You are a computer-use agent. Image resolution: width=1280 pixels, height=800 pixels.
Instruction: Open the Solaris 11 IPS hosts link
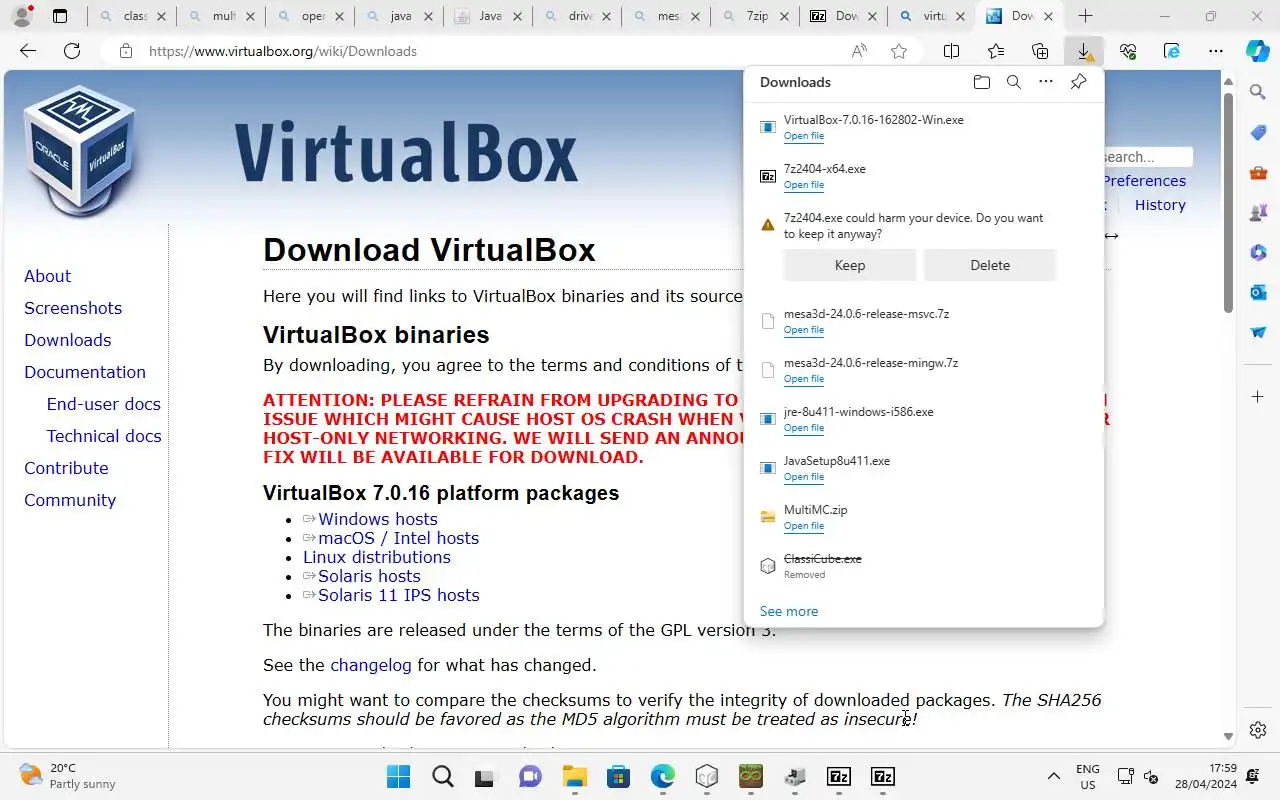click(398, 595)
